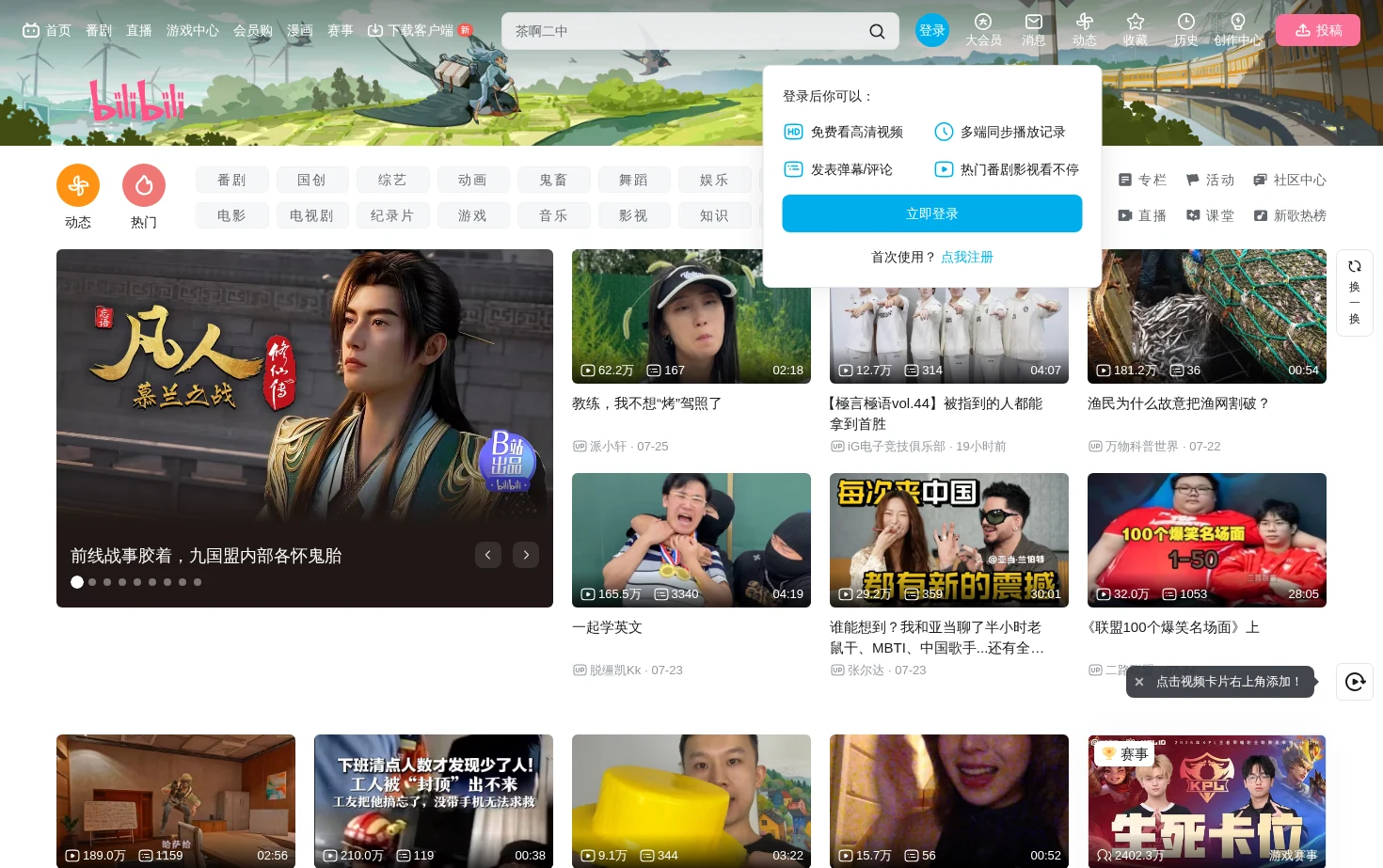Screen dimensions: 1383x868
Task: Open 首页 in the top navigation
Action: (x=47, y=30)
